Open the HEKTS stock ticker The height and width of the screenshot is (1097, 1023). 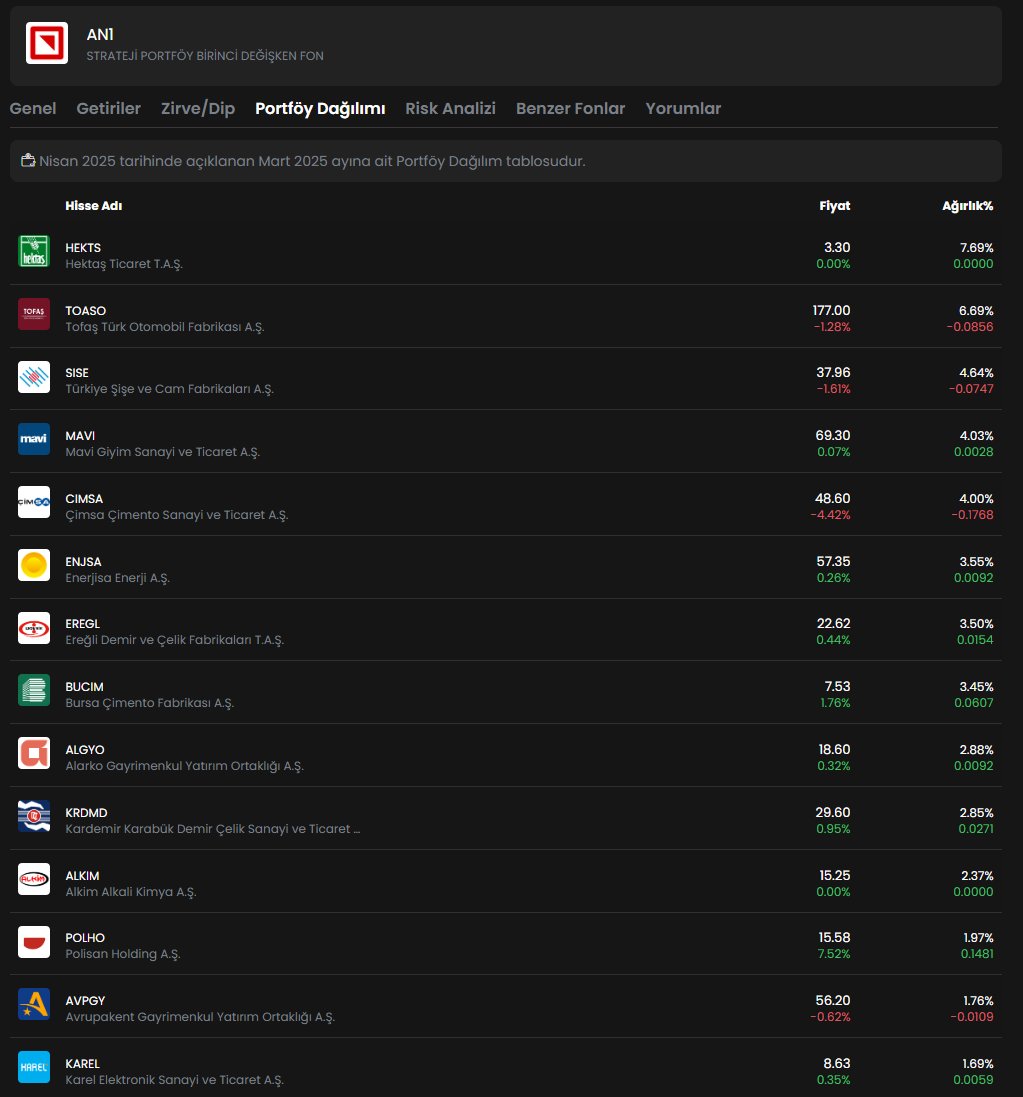pos(83,248)
